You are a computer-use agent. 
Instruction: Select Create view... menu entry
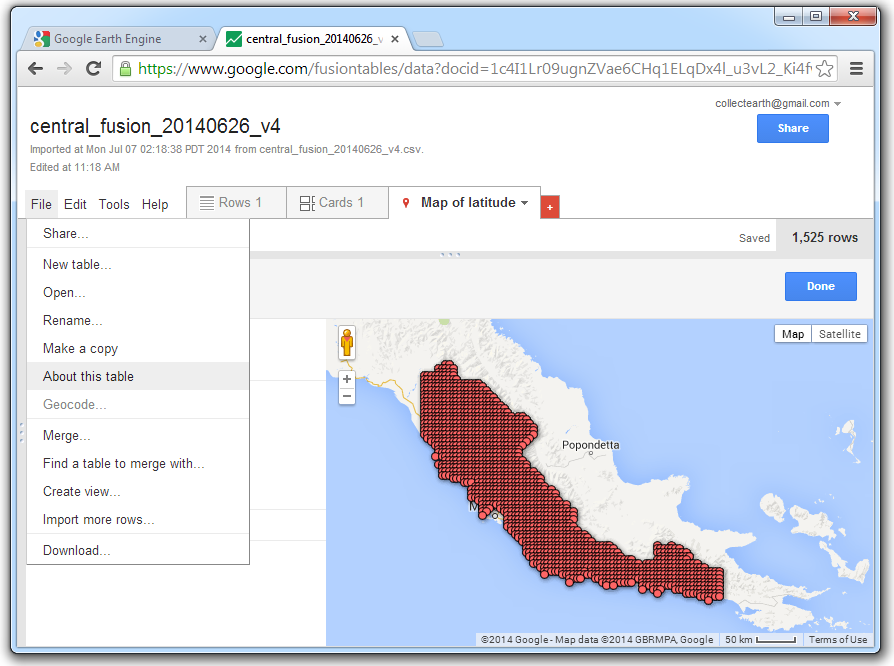coord(138,492)
